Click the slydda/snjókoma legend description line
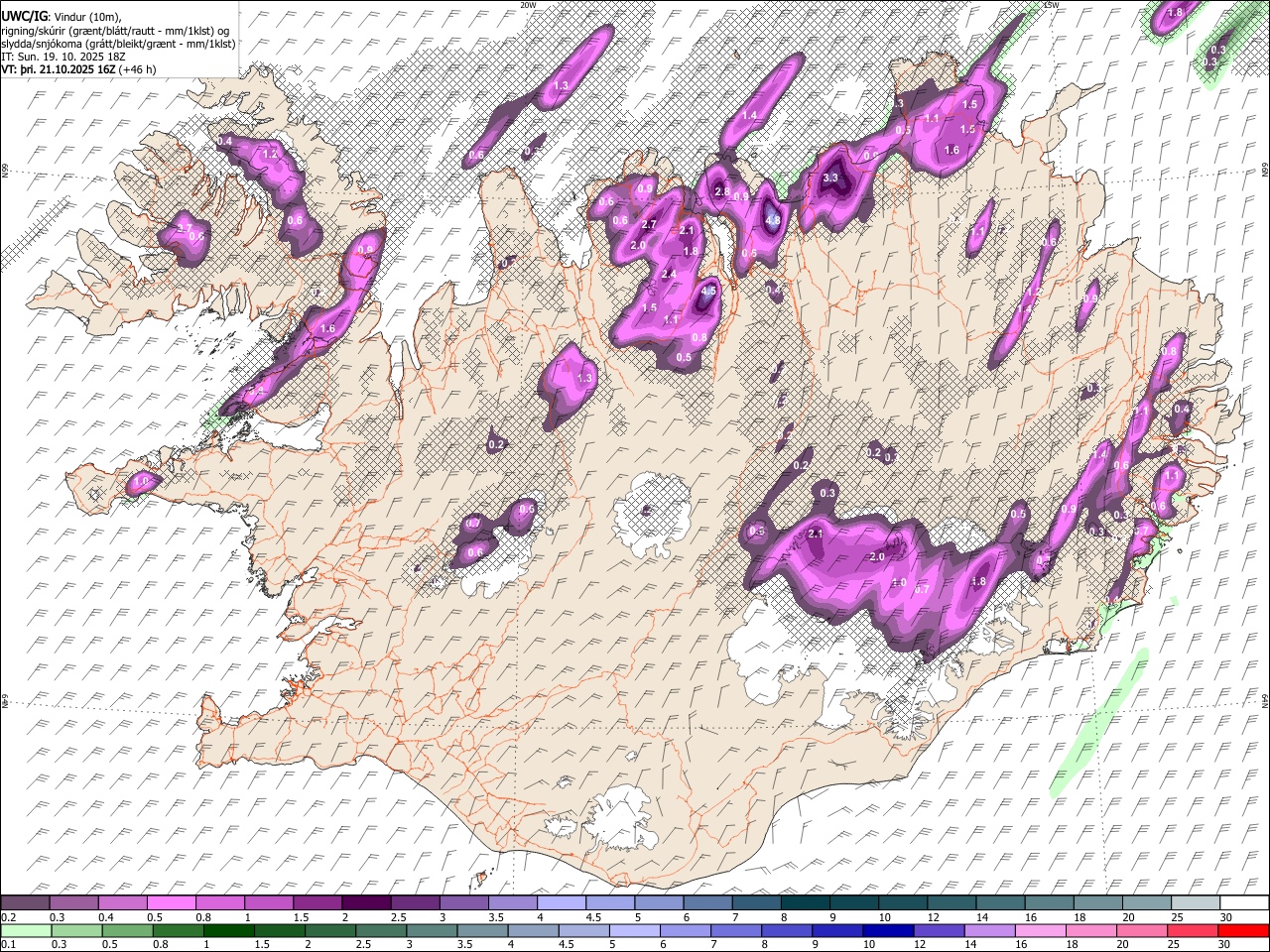Image resolution: width=1270 pixels, height=952 pixels. pos(119,43)
